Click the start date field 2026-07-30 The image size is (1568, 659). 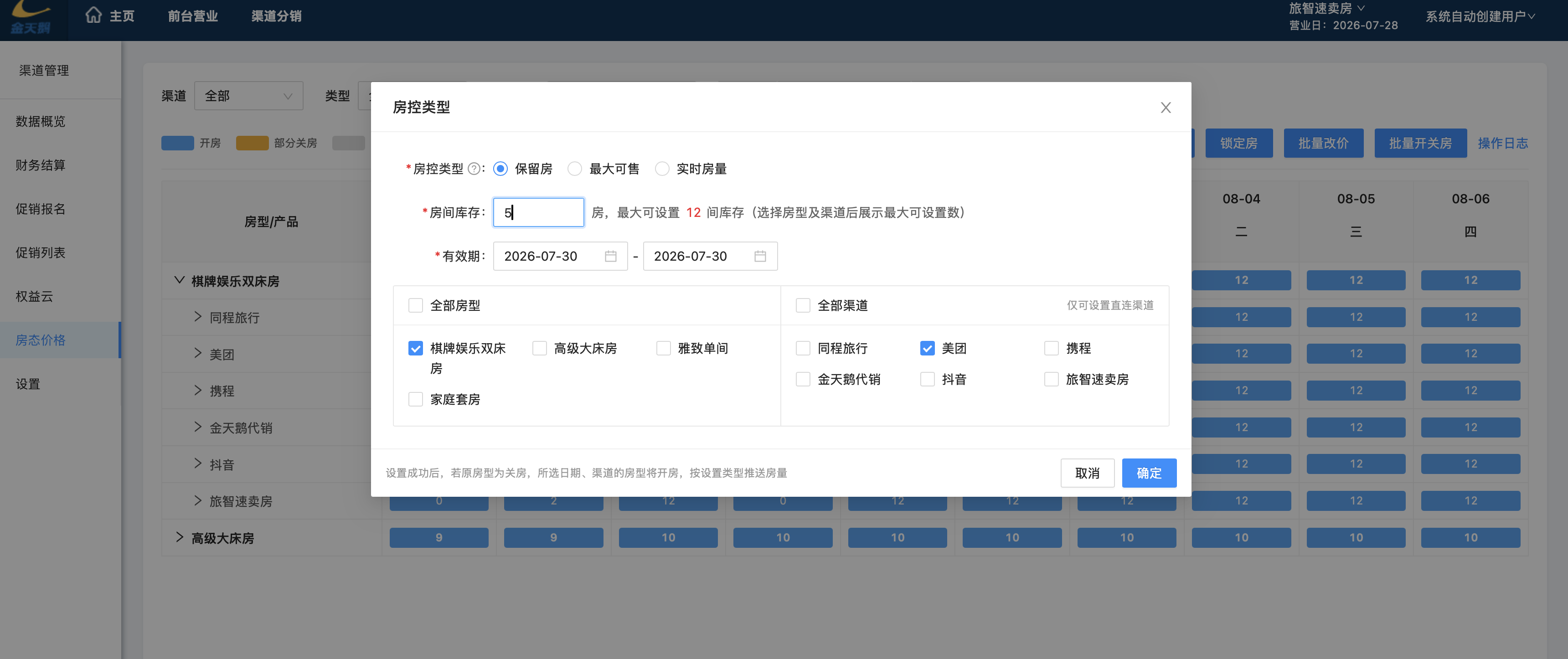pos(560,256)
